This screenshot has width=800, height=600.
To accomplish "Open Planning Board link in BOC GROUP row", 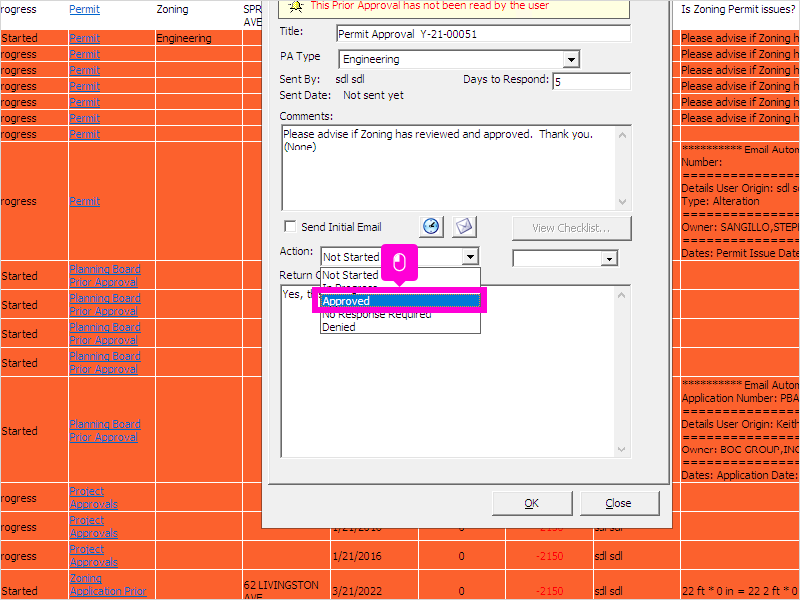I will [105, 431].
